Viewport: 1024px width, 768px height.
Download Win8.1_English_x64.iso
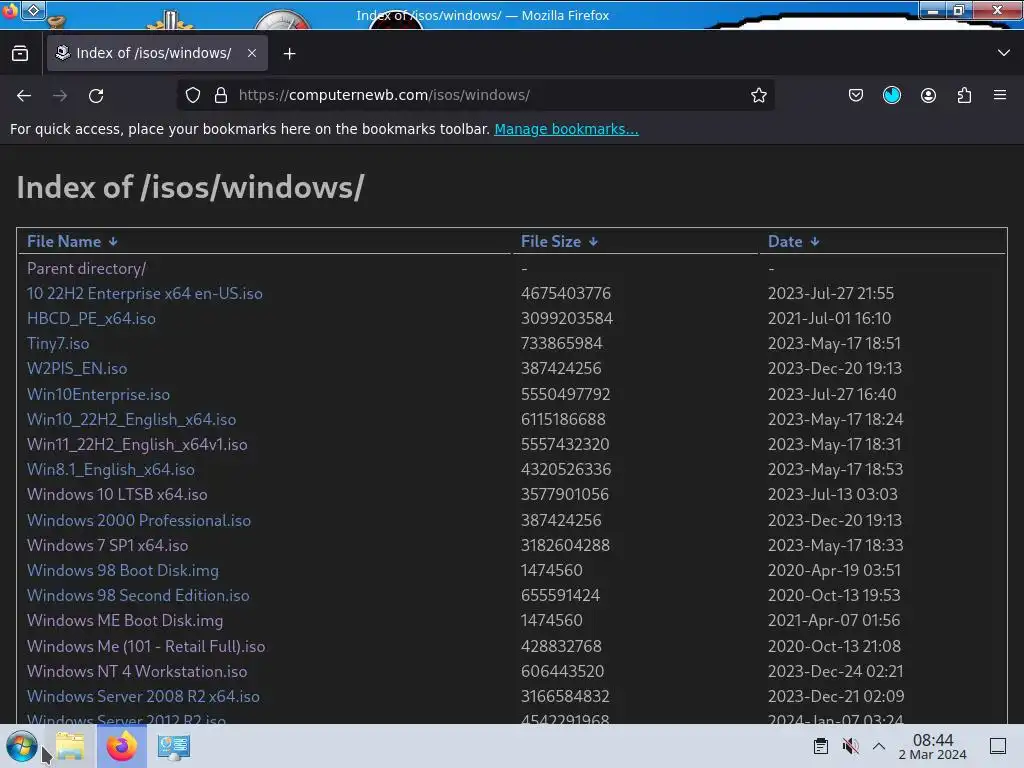coord(110,470)
